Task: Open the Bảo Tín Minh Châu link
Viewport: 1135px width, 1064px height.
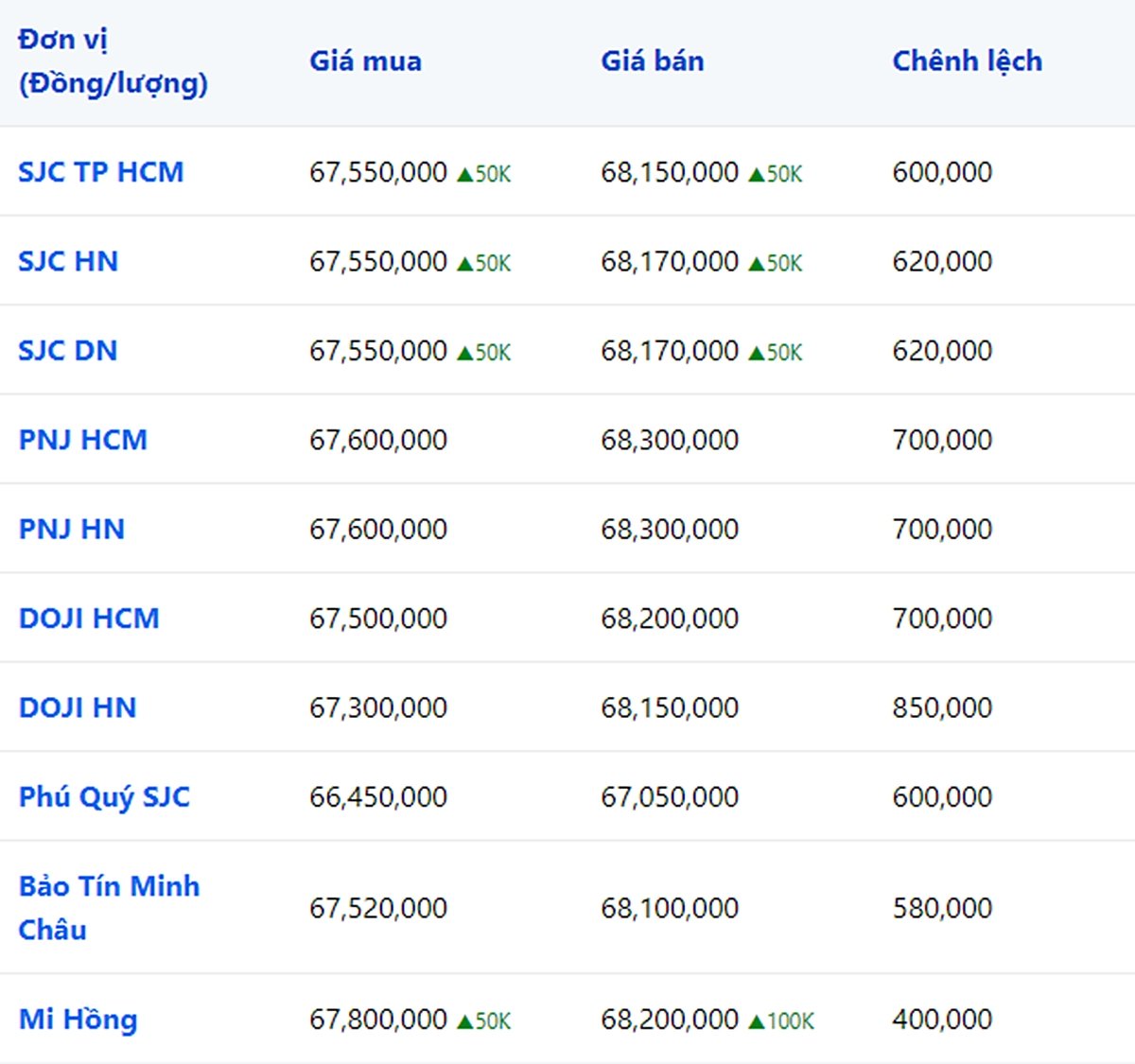Action: click(x=109, y=908)
